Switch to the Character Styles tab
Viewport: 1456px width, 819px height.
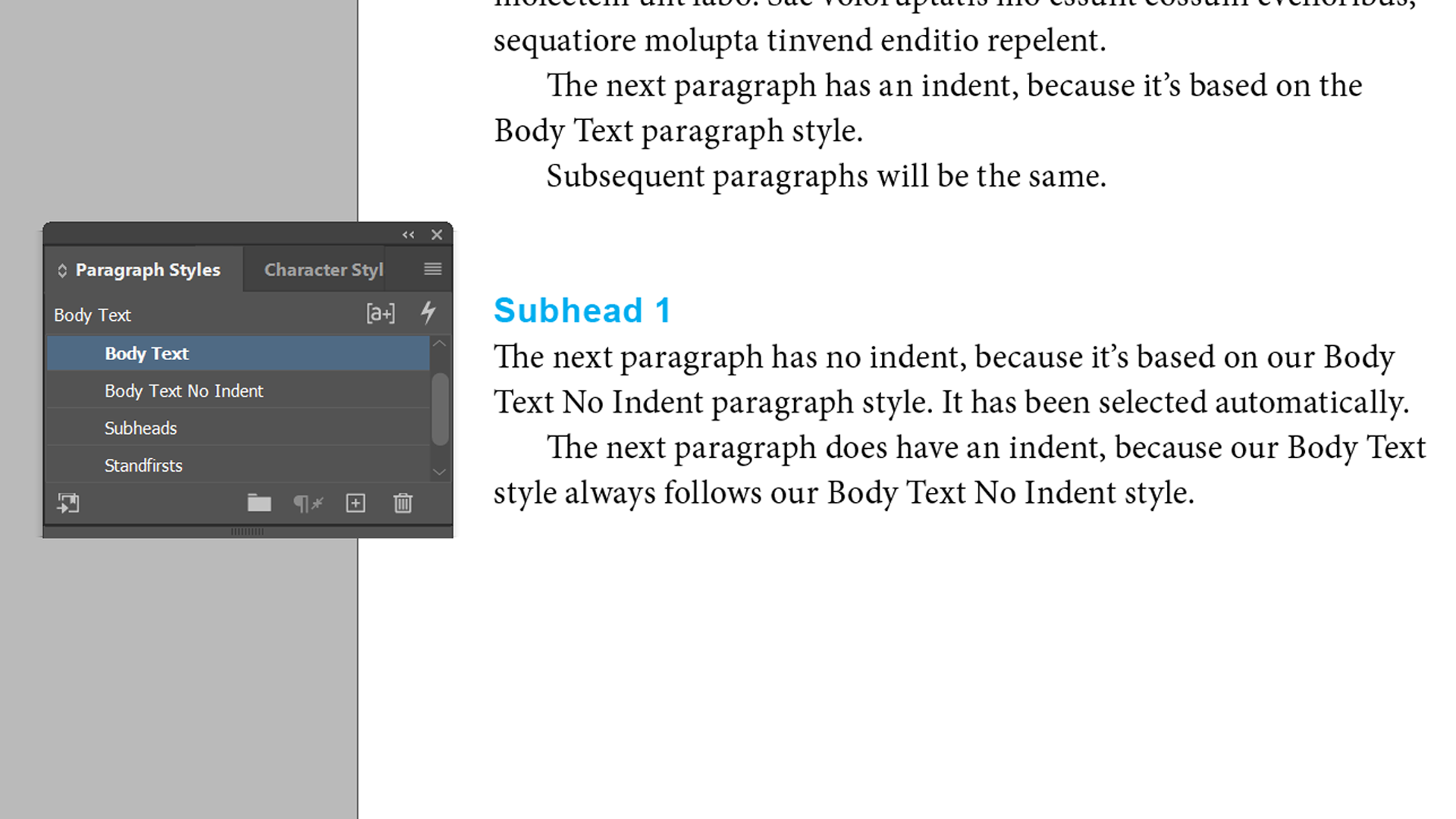[323, 270]
